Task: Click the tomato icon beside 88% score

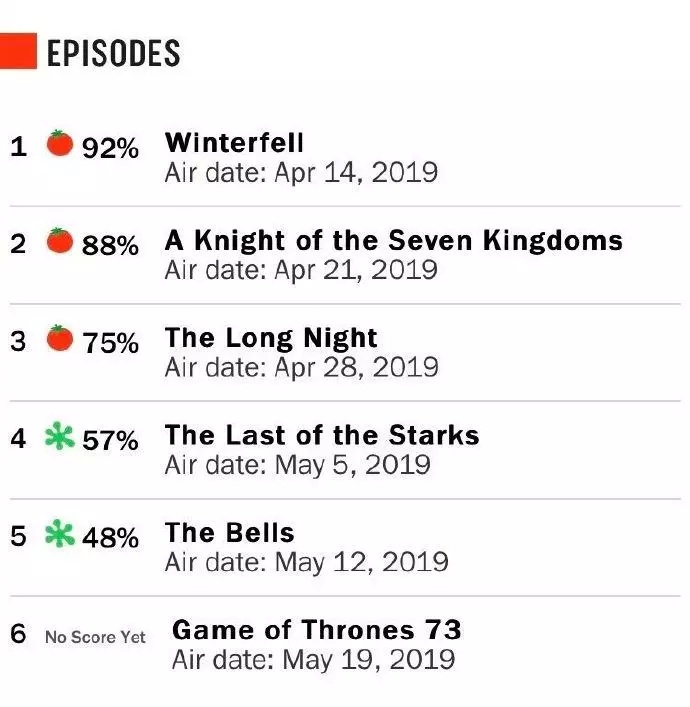Action: coord(60,241)
